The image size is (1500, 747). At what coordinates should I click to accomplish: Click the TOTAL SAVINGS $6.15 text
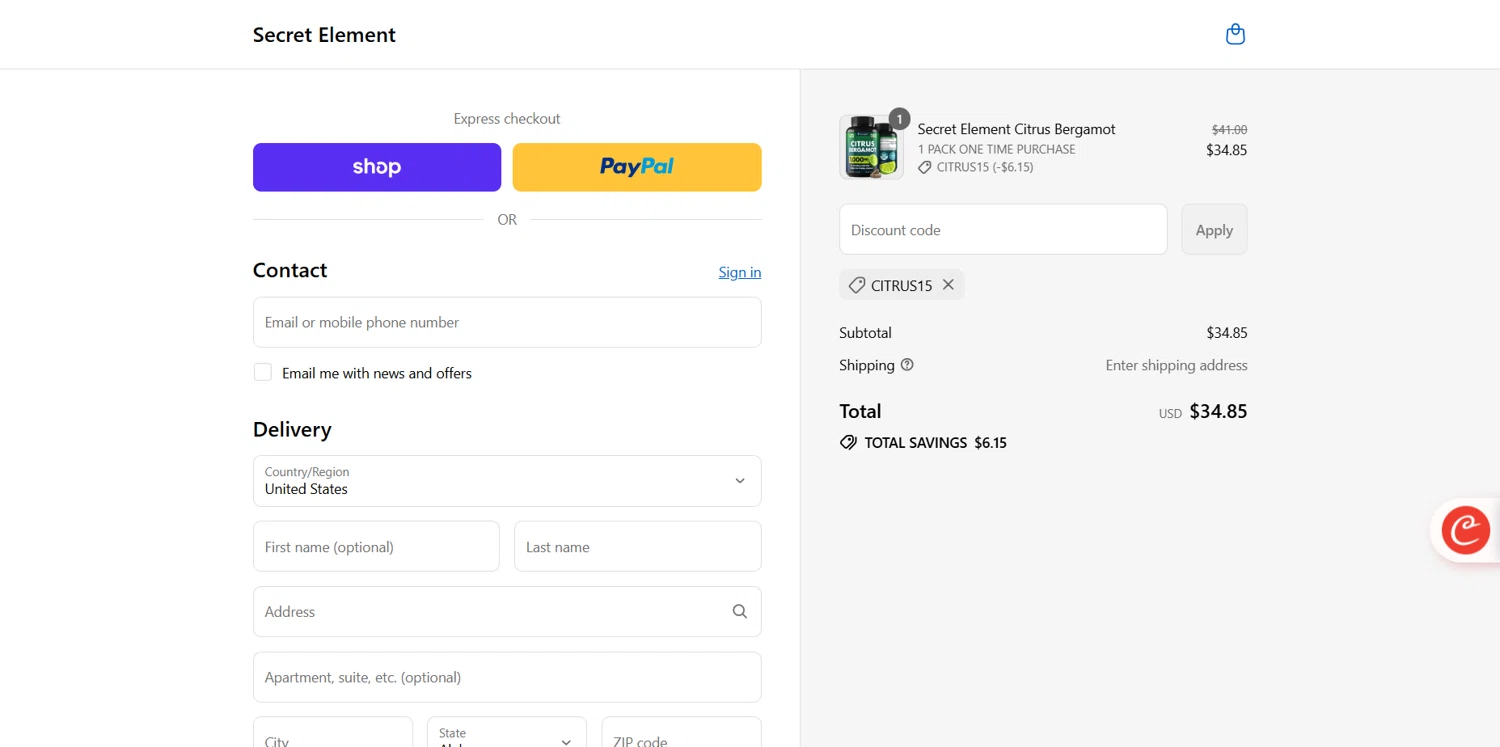pos(935,442)
